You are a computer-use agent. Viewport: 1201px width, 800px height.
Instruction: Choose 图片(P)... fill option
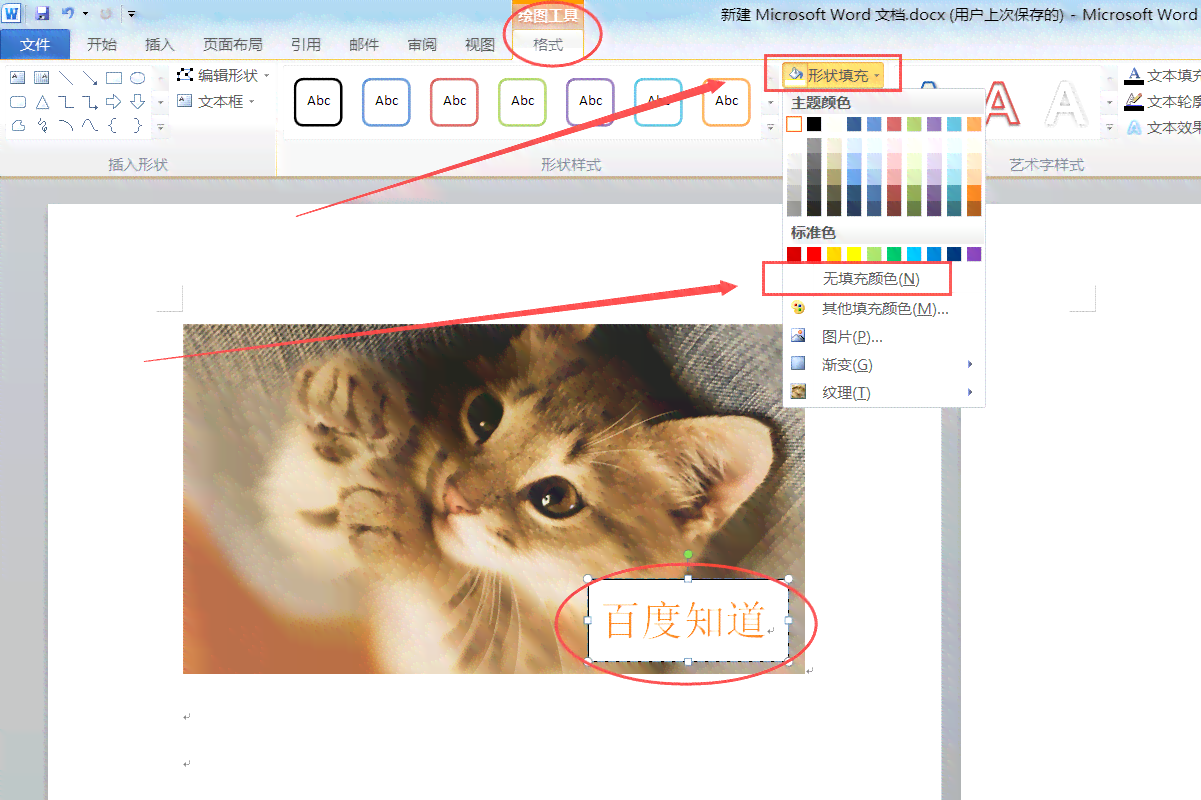(883, 337)
